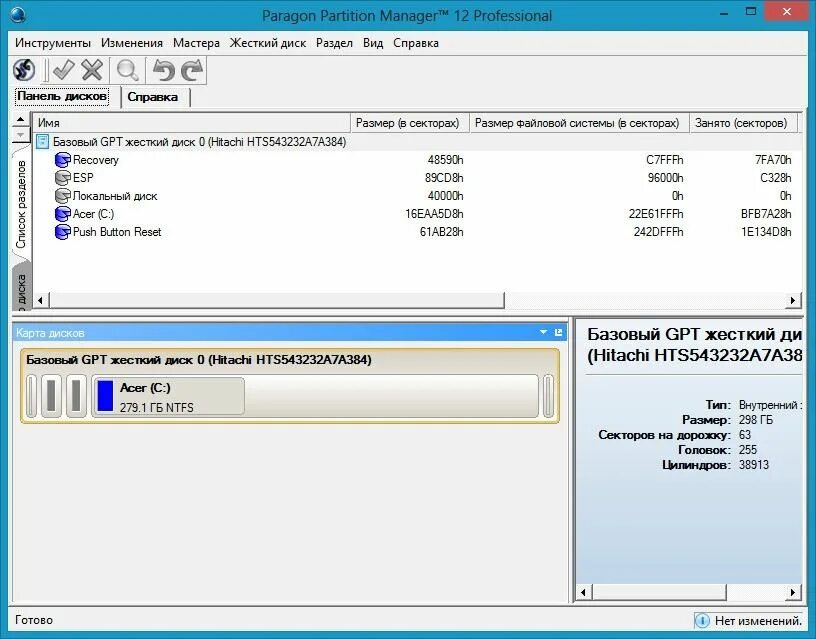The height and width of the screenshot is (639, 816).
Task: Click the third small gray partition block
Action: point(76,396)
